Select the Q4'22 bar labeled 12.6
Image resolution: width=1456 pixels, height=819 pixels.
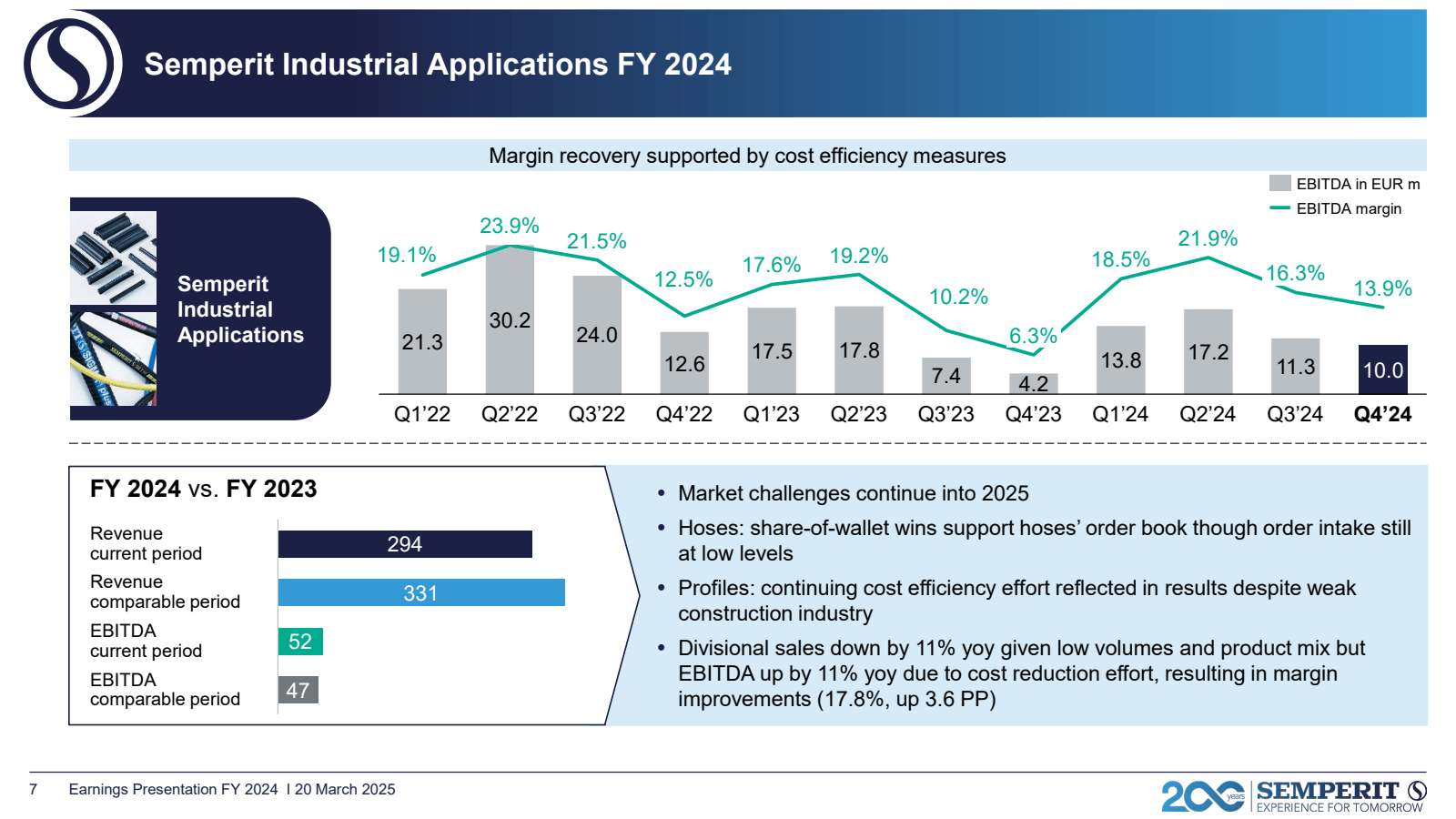pos(684,363)
